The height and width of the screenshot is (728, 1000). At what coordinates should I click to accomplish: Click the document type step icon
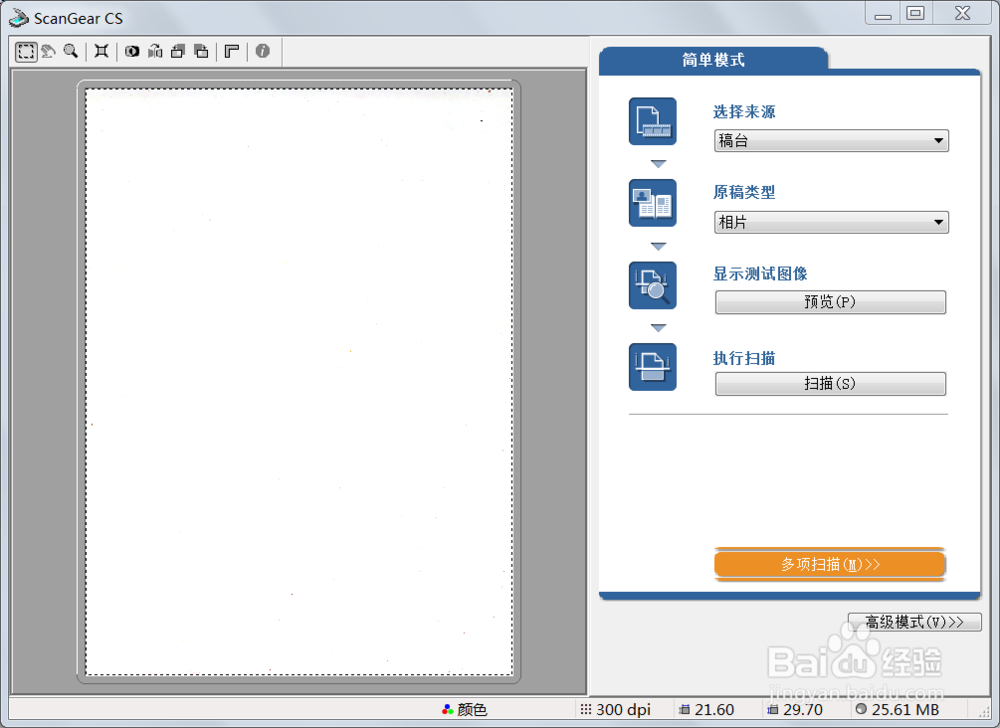pyautogui.click(x=652, y=203)
